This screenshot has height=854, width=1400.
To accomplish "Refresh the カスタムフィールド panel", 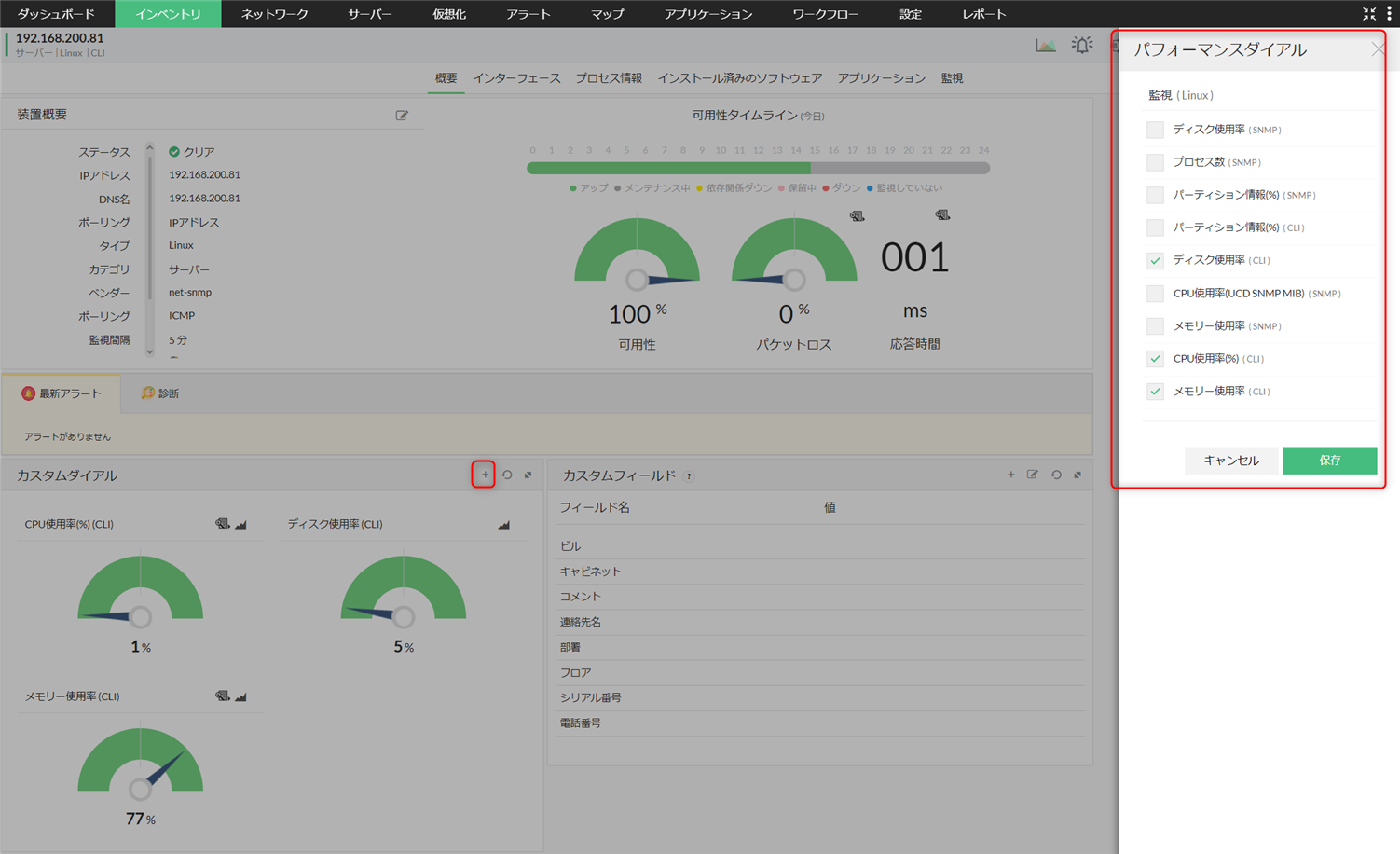I will [1056, 475].
